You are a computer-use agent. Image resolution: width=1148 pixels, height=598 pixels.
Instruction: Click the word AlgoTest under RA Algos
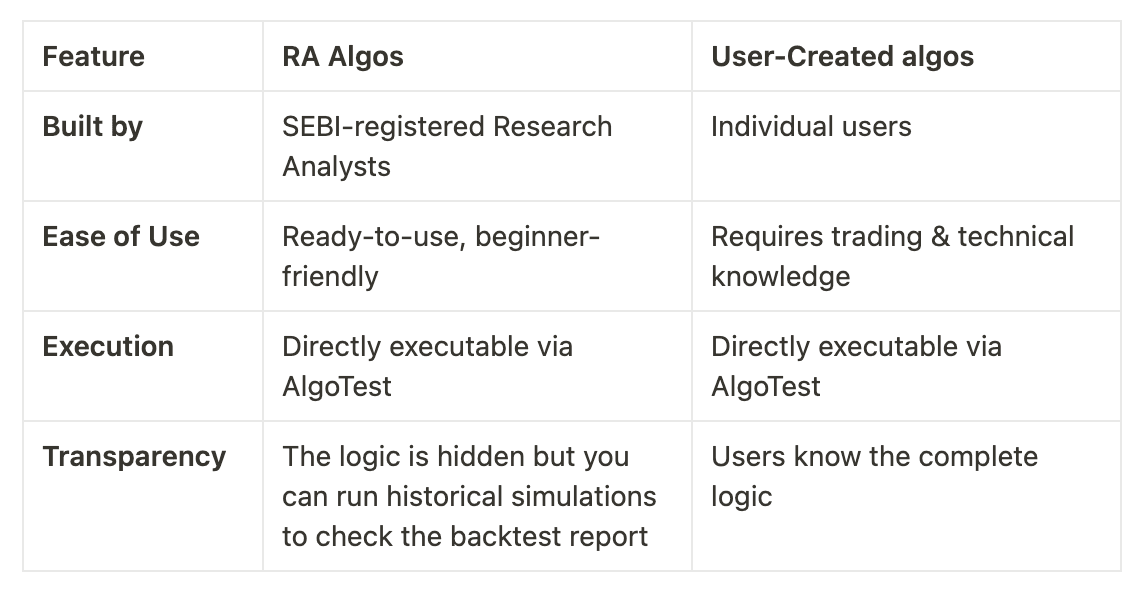[337, 386]
